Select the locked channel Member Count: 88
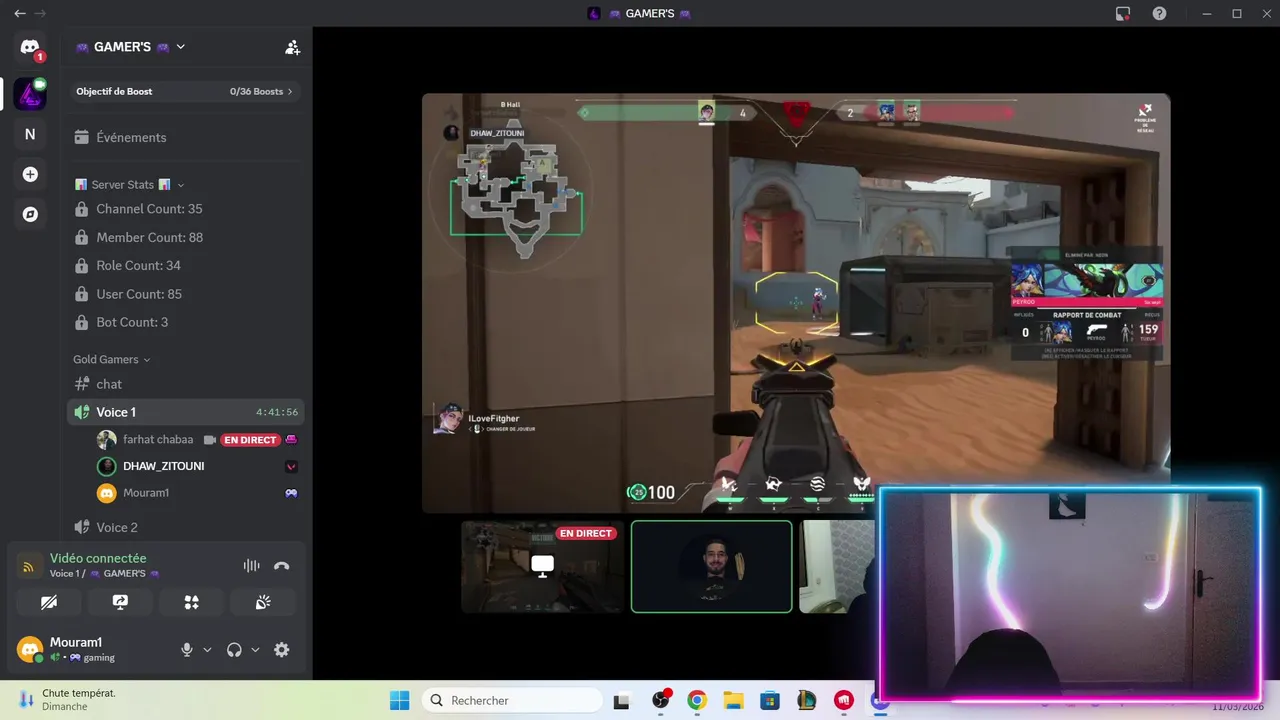This screenshot has height=720, width=1280. (x=185, y=237)
